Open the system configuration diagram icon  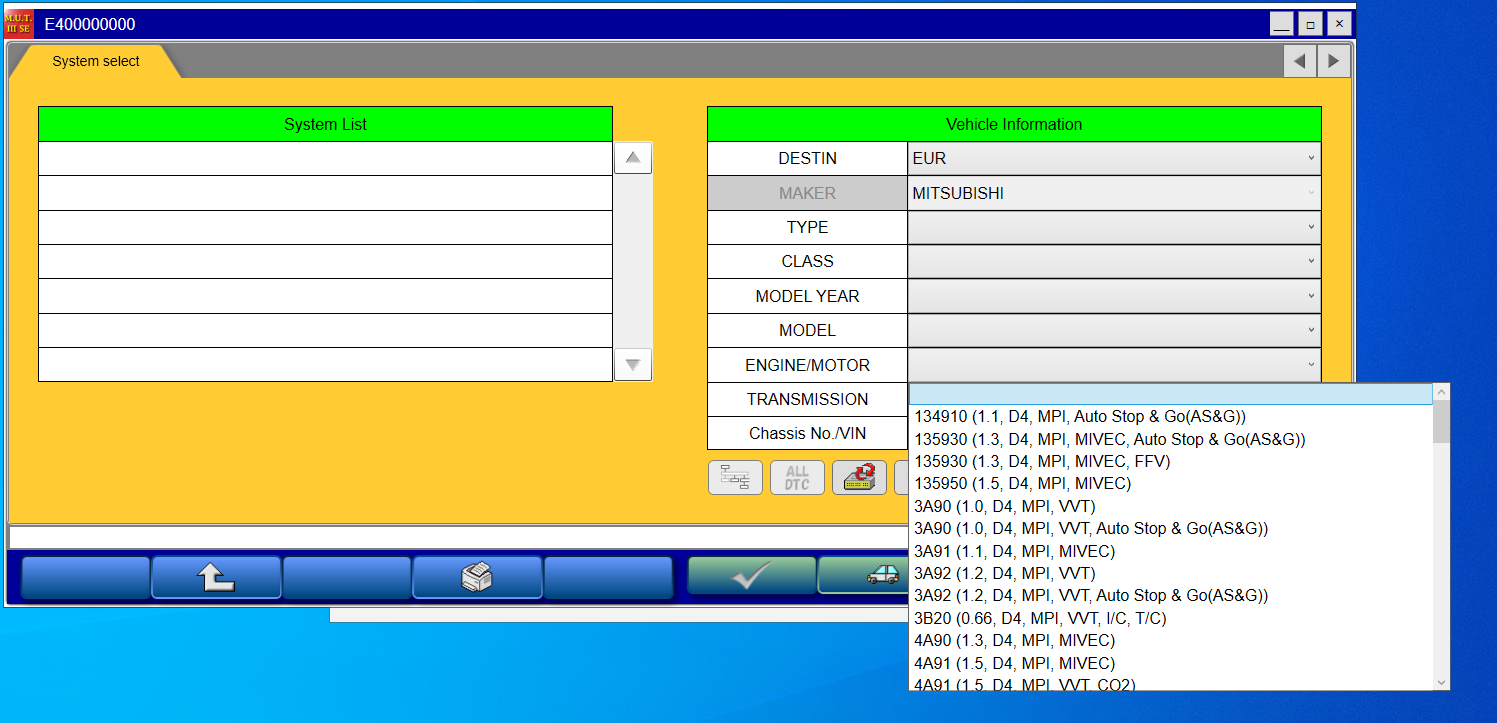coord(735,477)
